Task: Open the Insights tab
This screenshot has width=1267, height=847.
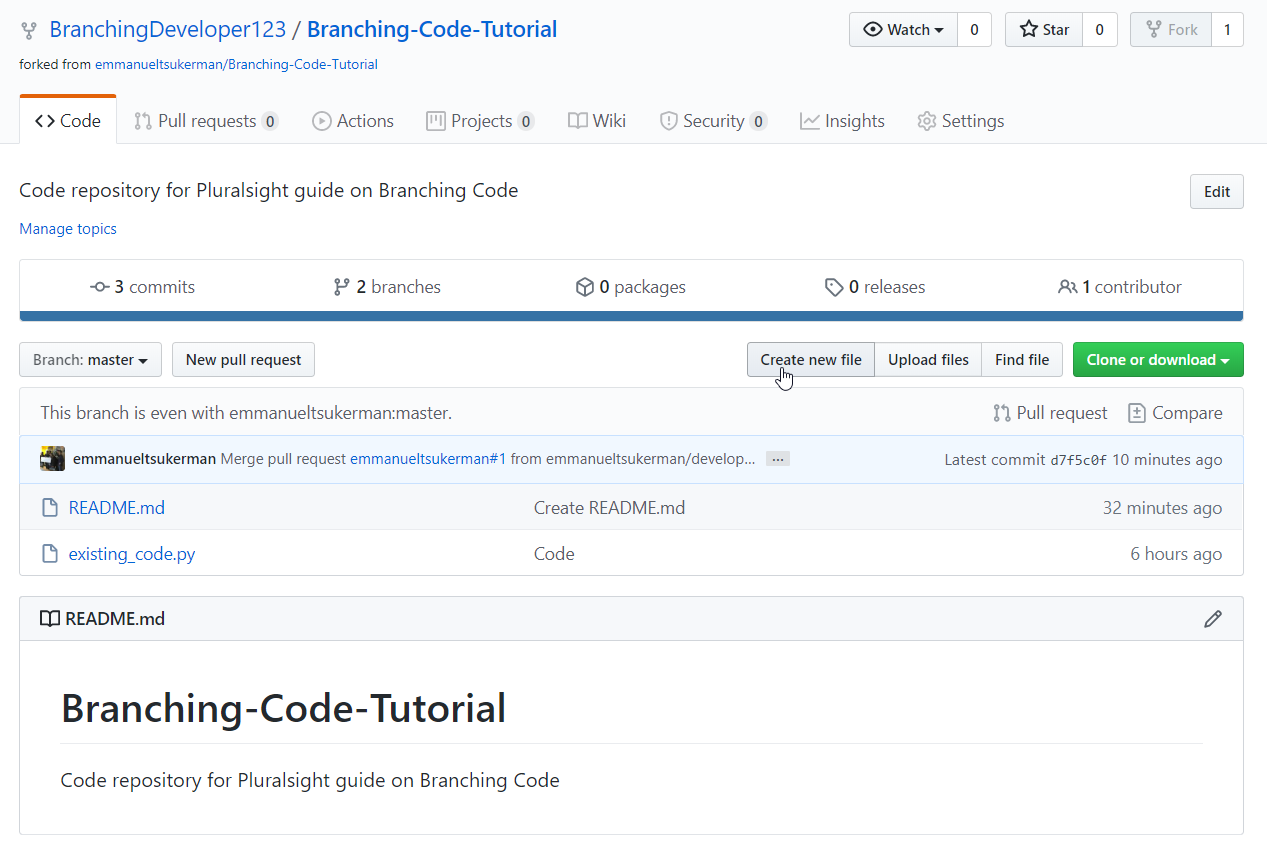Action: point(842,121)
